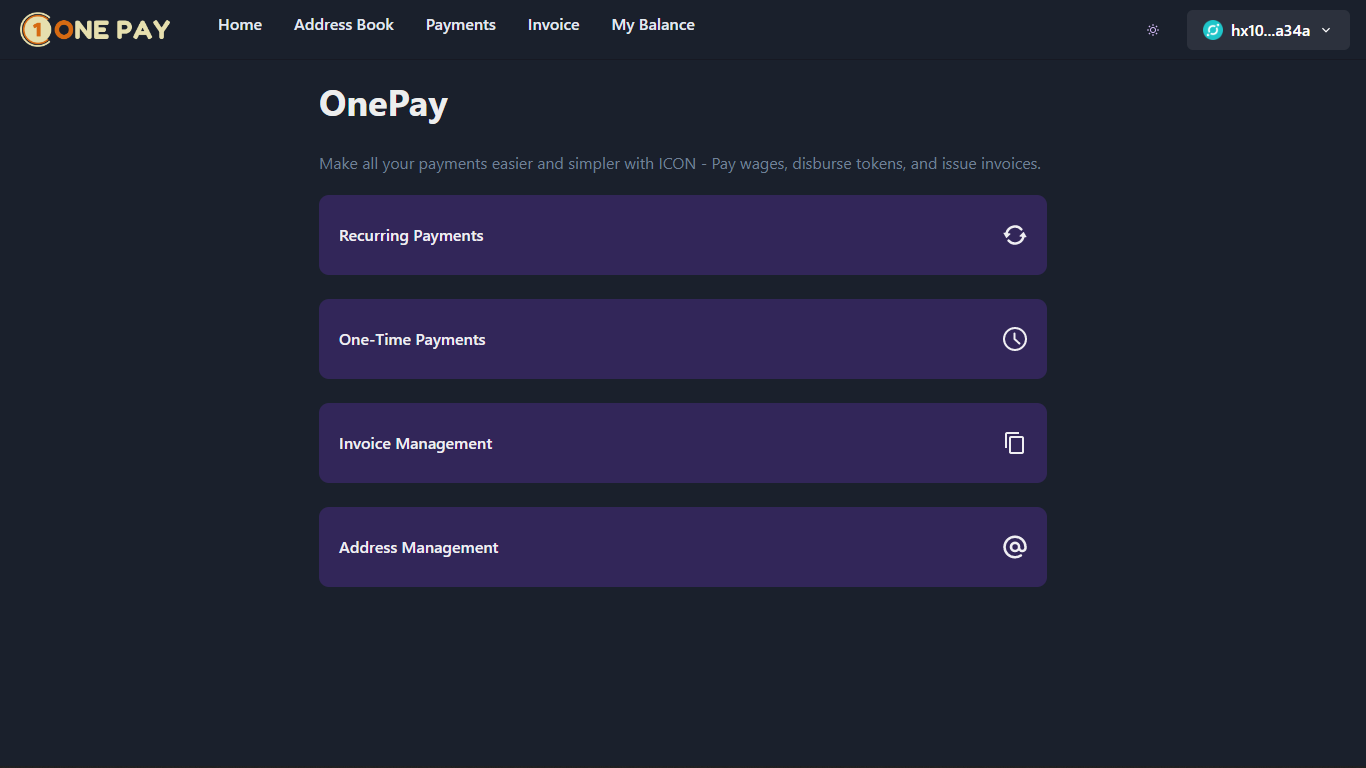Expand the hx10...a34a wallet dropdown
Viewport: 1366px width, 768px height.
(1268, 30)
